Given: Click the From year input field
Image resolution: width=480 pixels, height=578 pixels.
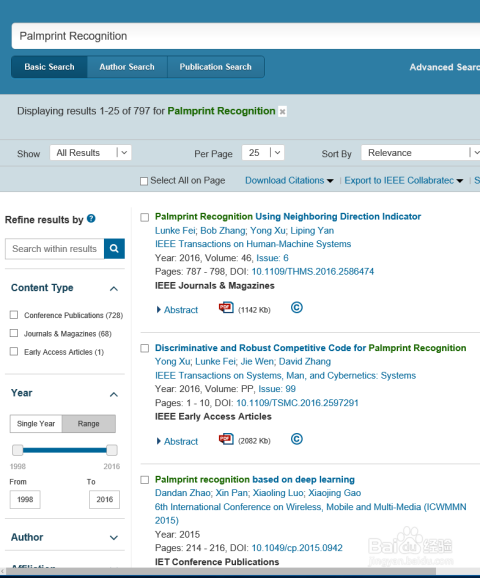Looking at the screenshot, I should 25,499.
